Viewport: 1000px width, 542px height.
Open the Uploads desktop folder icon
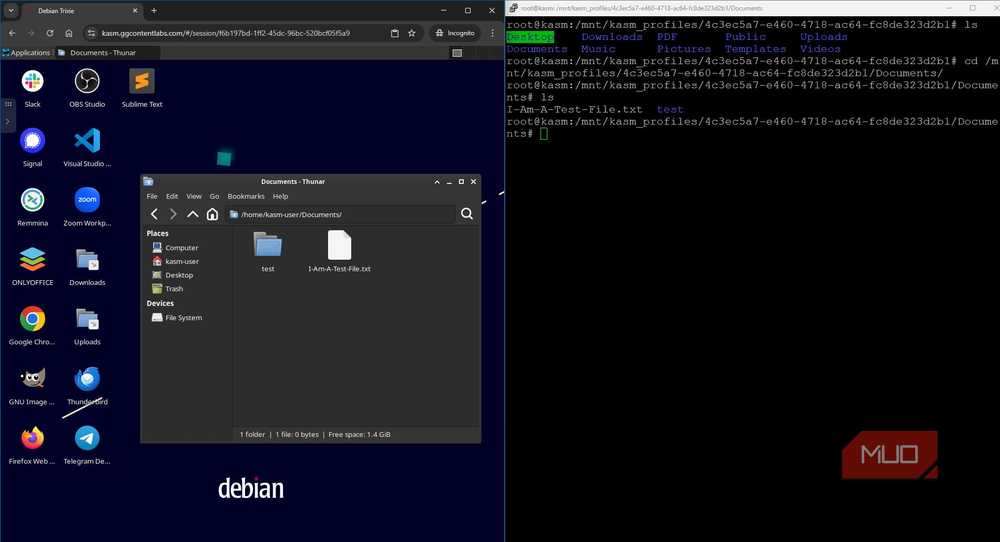click(87, 319)
